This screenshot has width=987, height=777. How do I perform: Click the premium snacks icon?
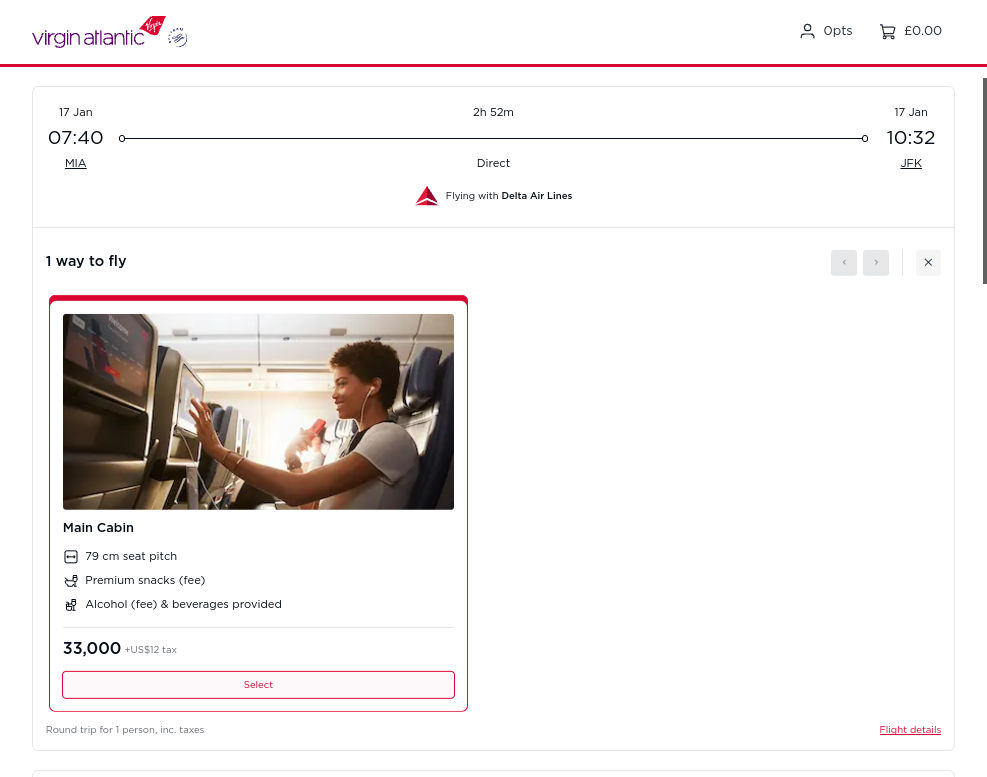[71, 581]
